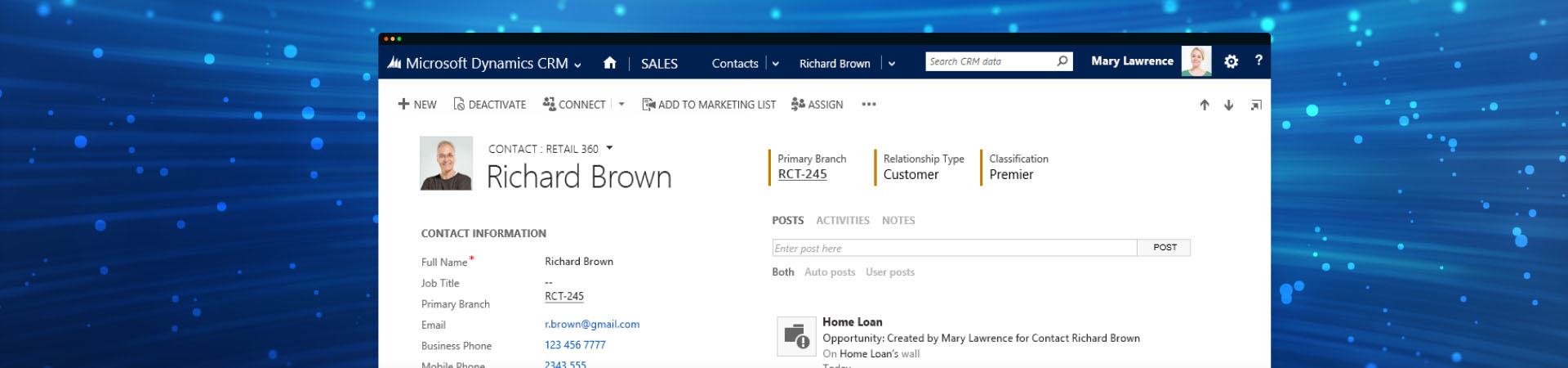
Task: Go to next record with the down arrow
Action: 1228,105
